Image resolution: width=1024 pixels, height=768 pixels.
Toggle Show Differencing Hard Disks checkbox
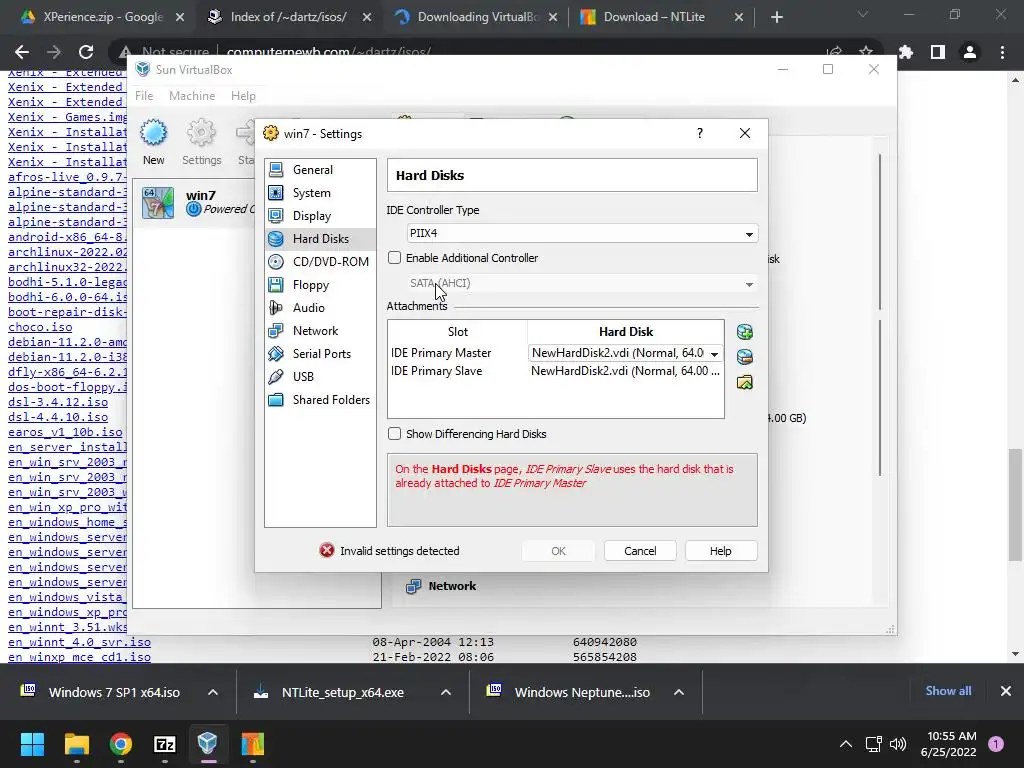click(x=394, y=434)
